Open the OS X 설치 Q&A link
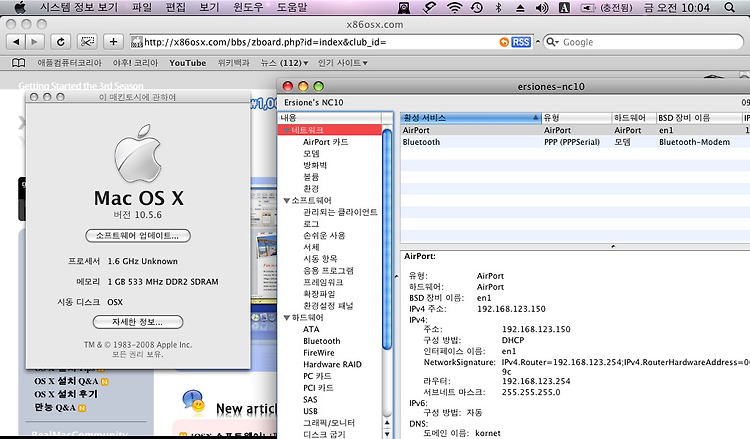Image resolution: width=750 pixels, height=439 pixels. (x=66, y=381)
